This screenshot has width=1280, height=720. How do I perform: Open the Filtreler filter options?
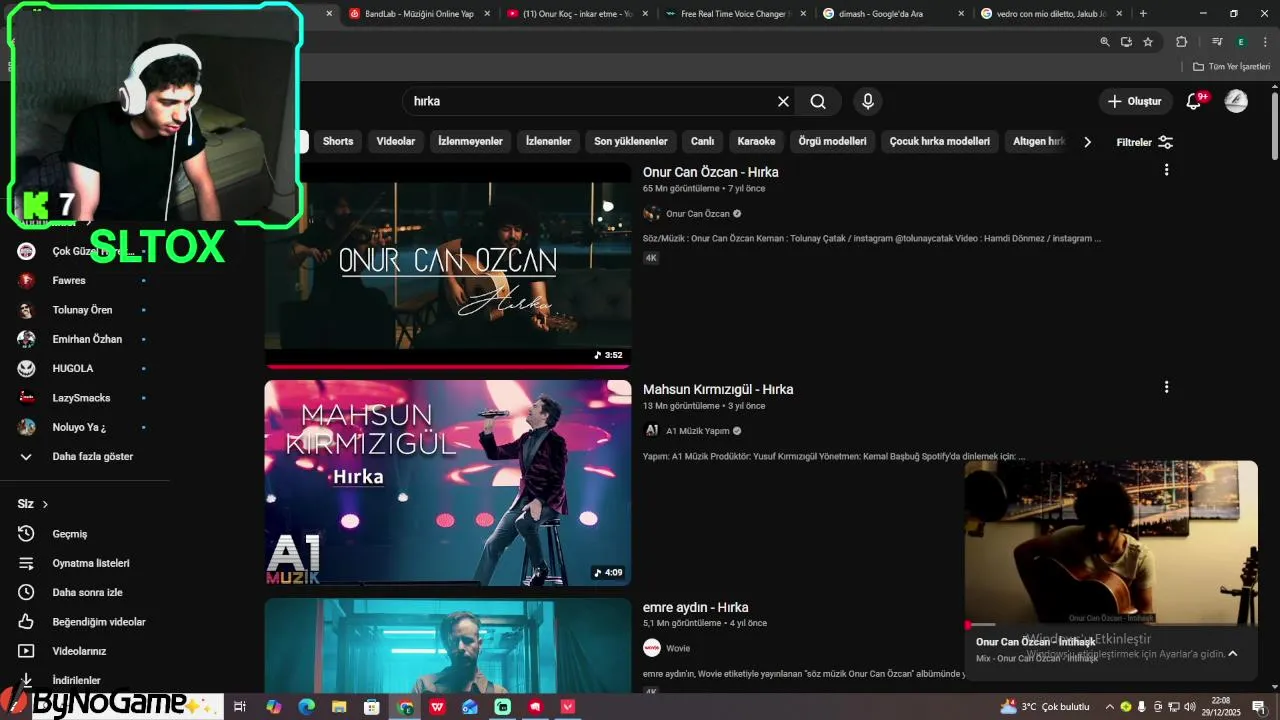[1145, 142]
